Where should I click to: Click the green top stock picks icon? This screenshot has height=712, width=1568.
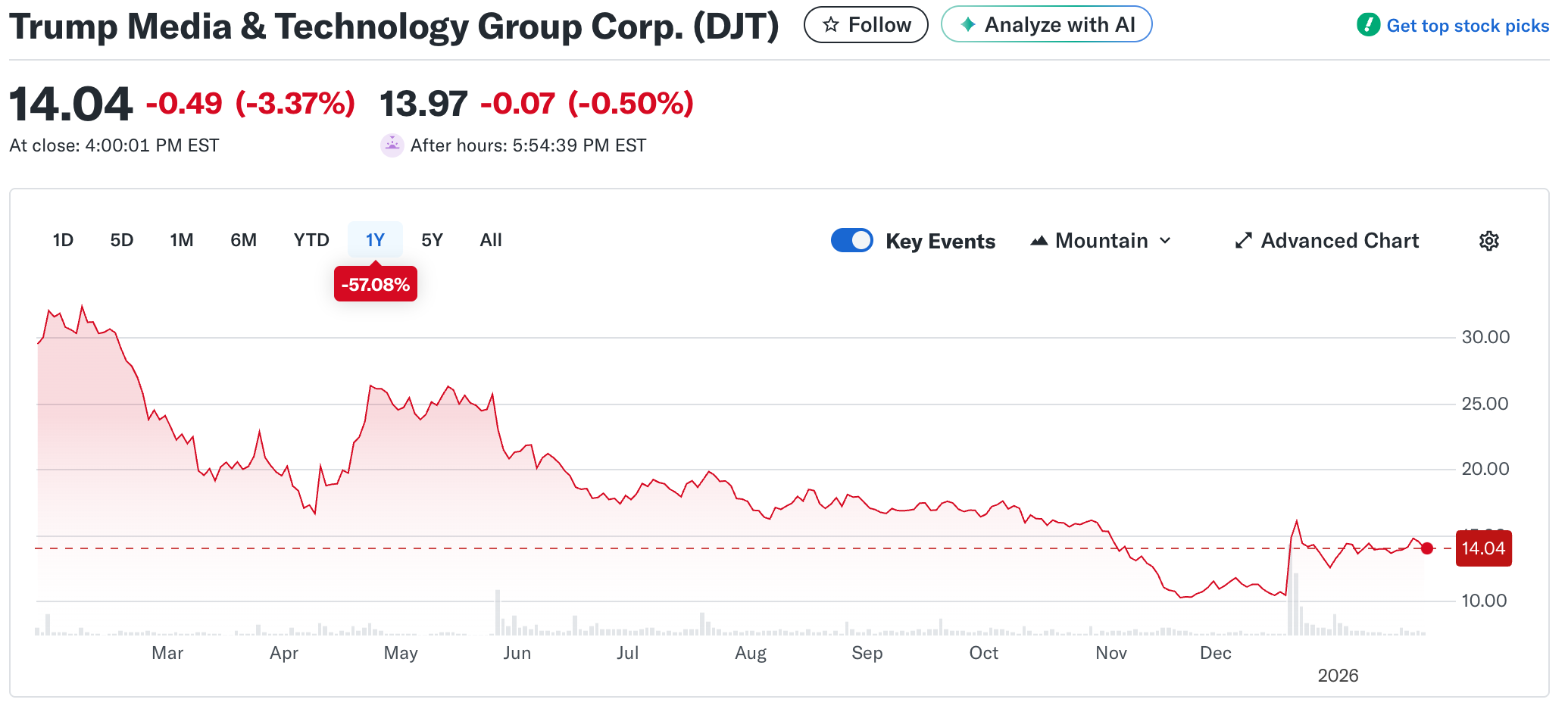tap(1368, 25)
